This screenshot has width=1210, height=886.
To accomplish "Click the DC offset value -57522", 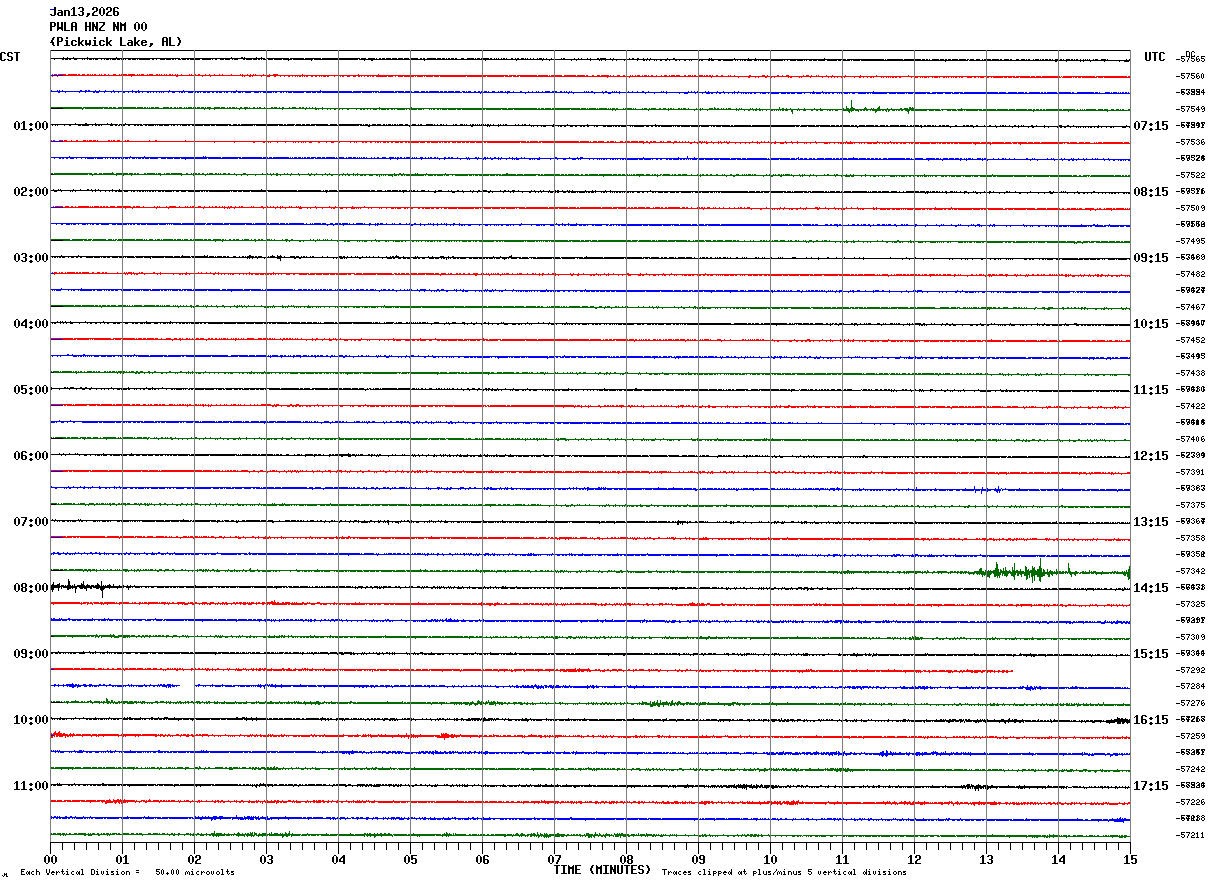I will point(1191,175).
